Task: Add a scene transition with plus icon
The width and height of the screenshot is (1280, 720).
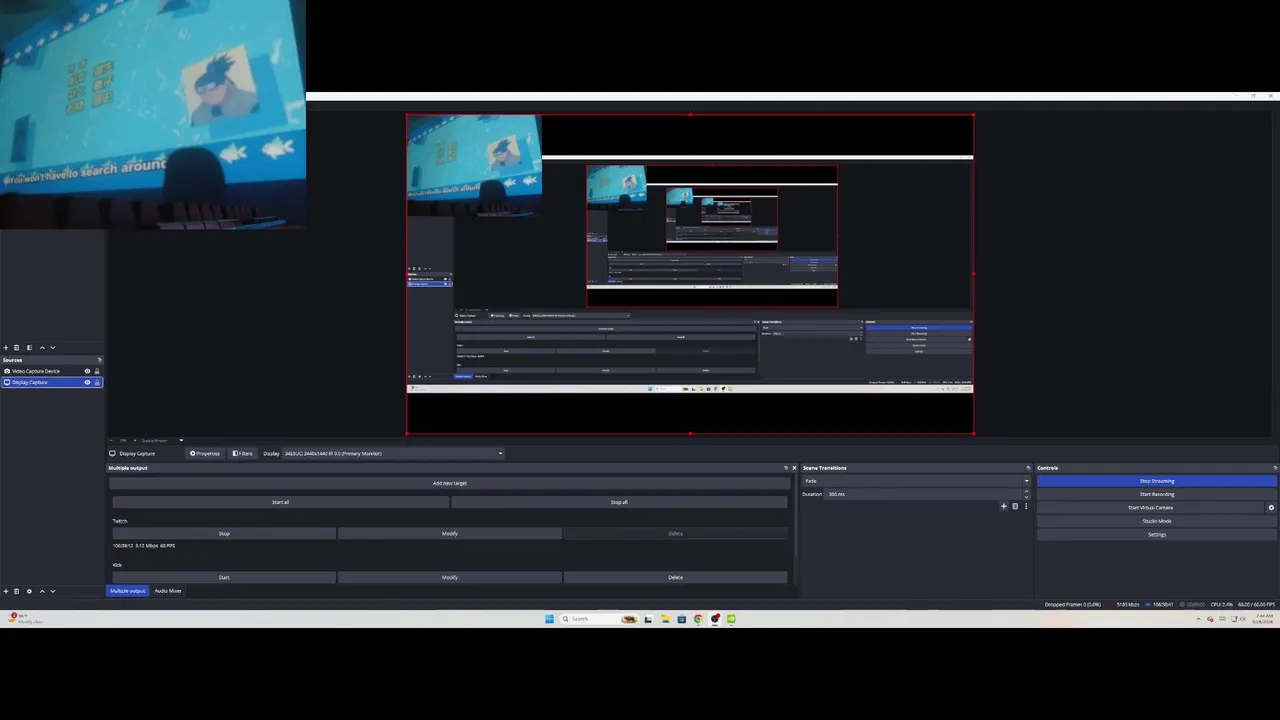Action: click(x=1004, y=506)
